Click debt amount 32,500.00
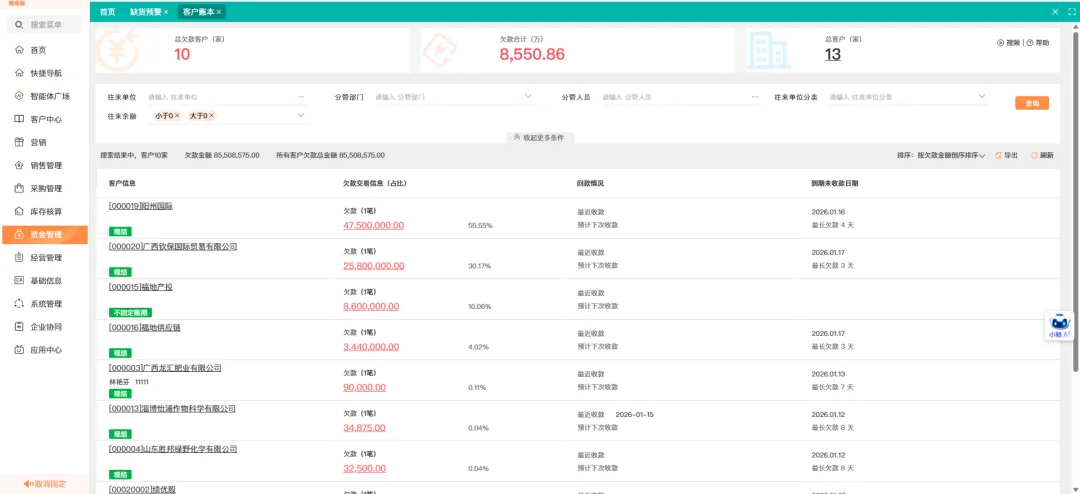This screenshot has width=1080, height=494. (x=364, y=469)
